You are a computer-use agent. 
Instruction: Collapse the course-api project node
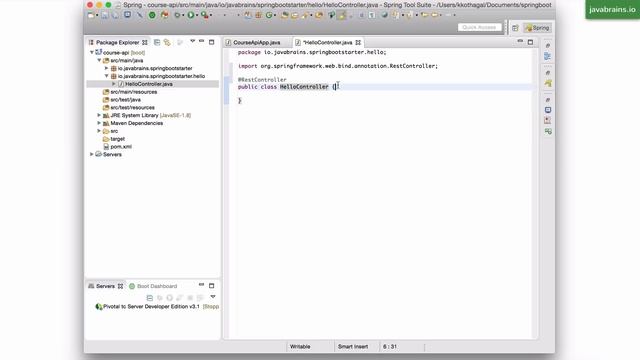point(92,52)
